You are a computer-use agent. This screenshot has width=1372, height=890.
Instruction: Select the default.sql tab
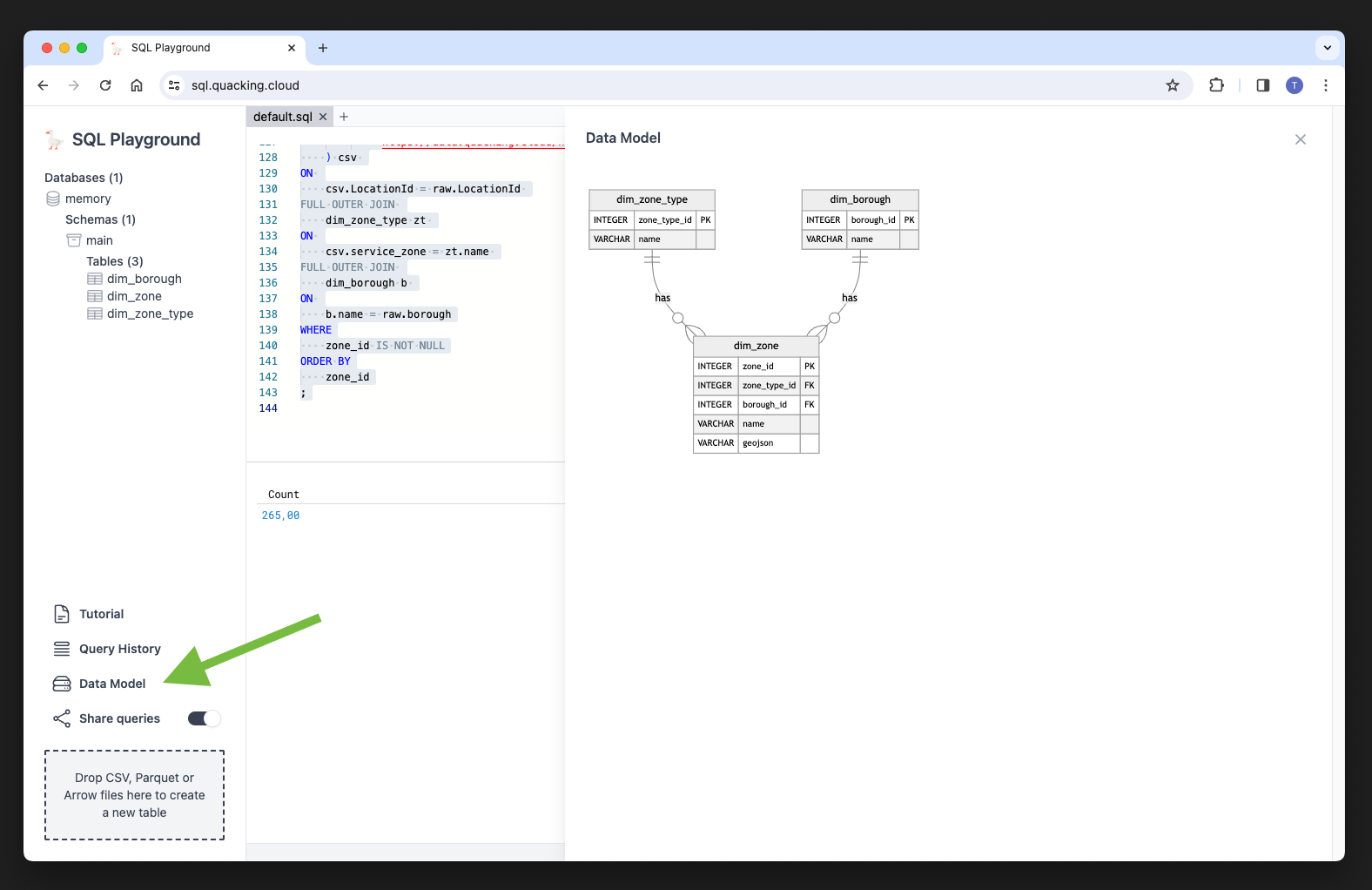[283, 117]
